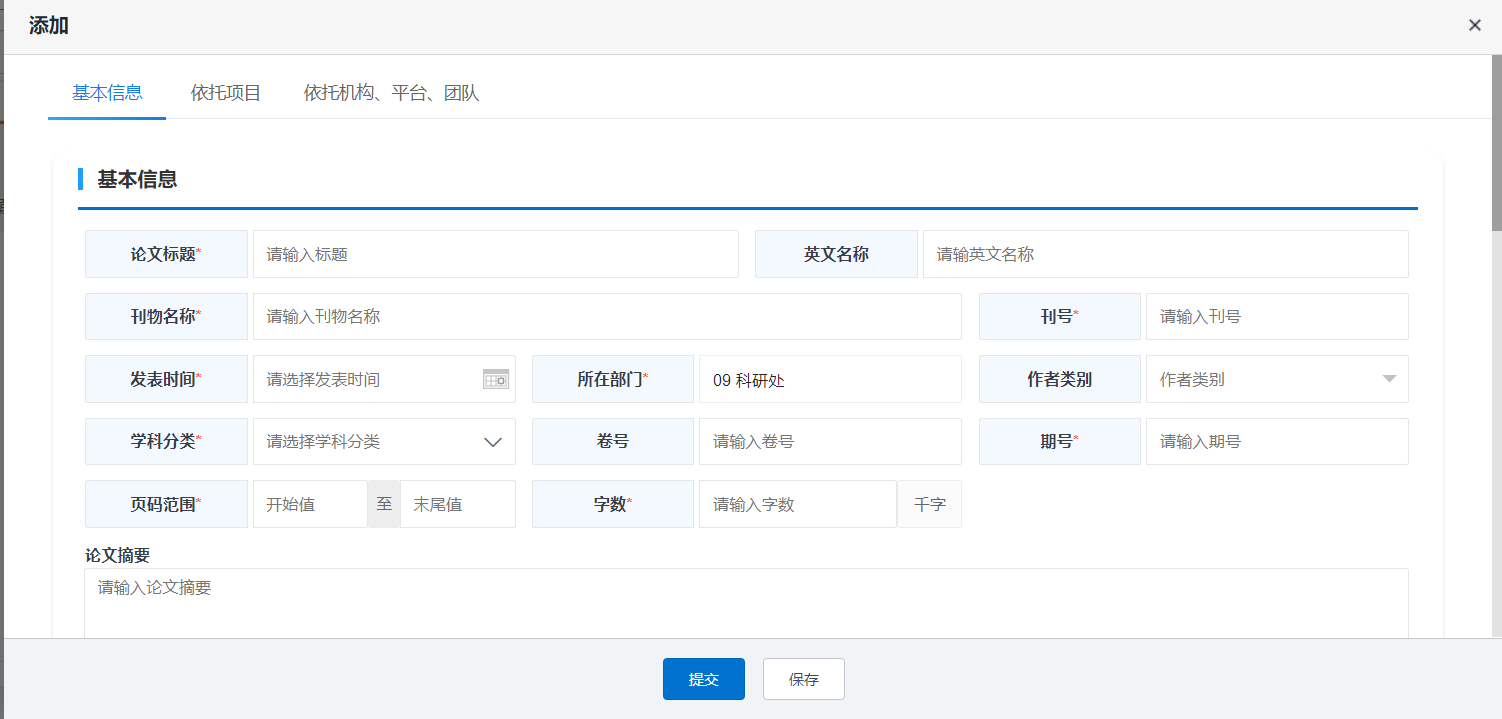Open the 依托项目 tab
The image size is (1502, 719).
226,93
